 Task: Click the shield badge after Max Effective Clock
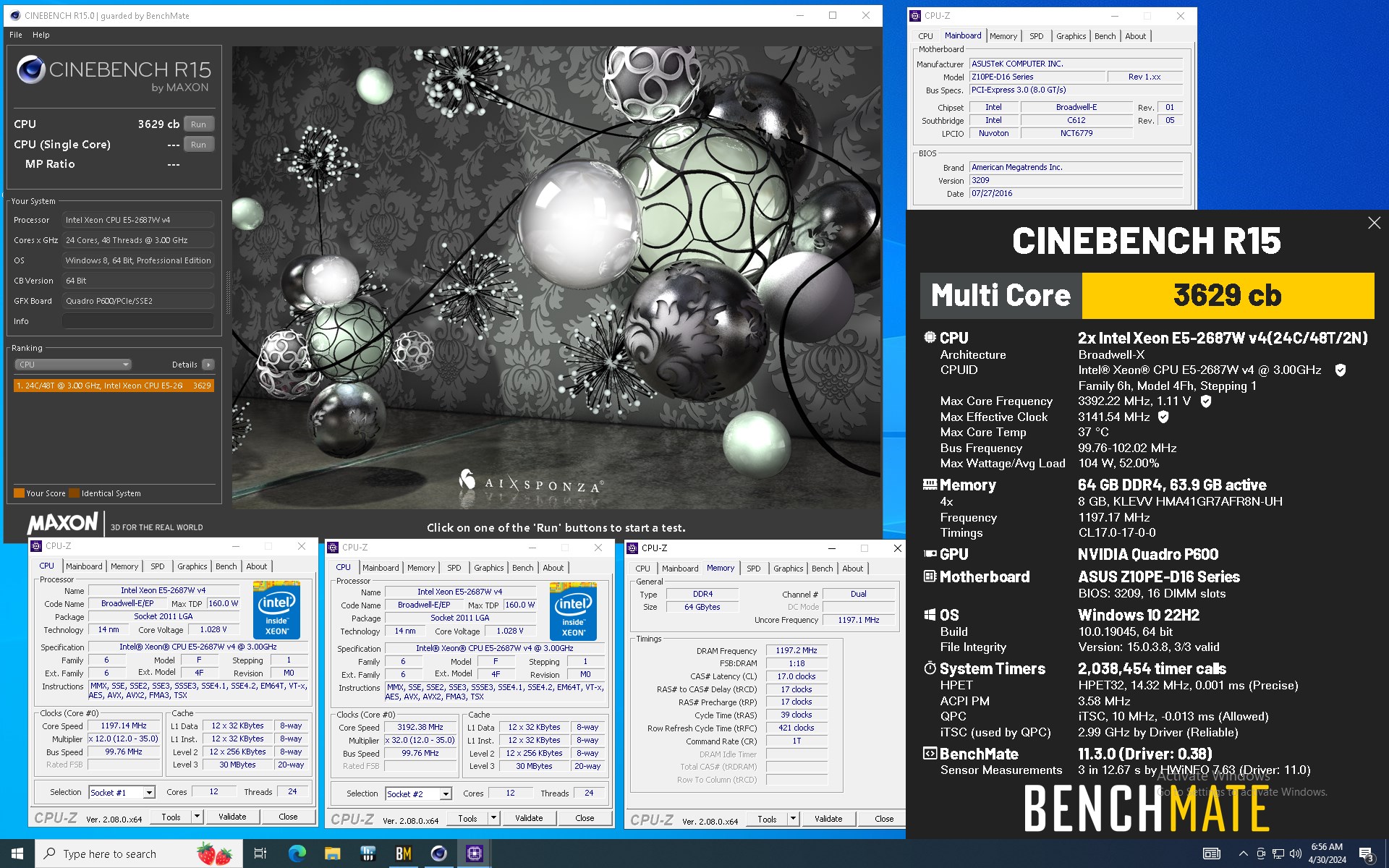(x=1163, y=417)
